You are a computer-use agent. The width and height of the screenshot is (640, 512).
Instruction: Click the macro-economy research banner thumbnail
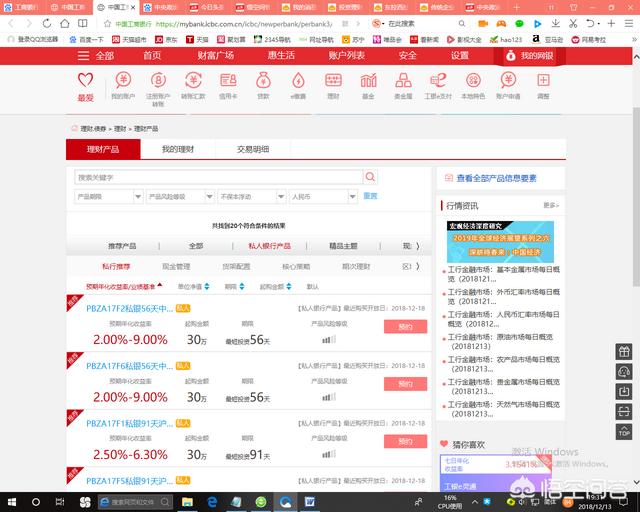click(500, 242)
